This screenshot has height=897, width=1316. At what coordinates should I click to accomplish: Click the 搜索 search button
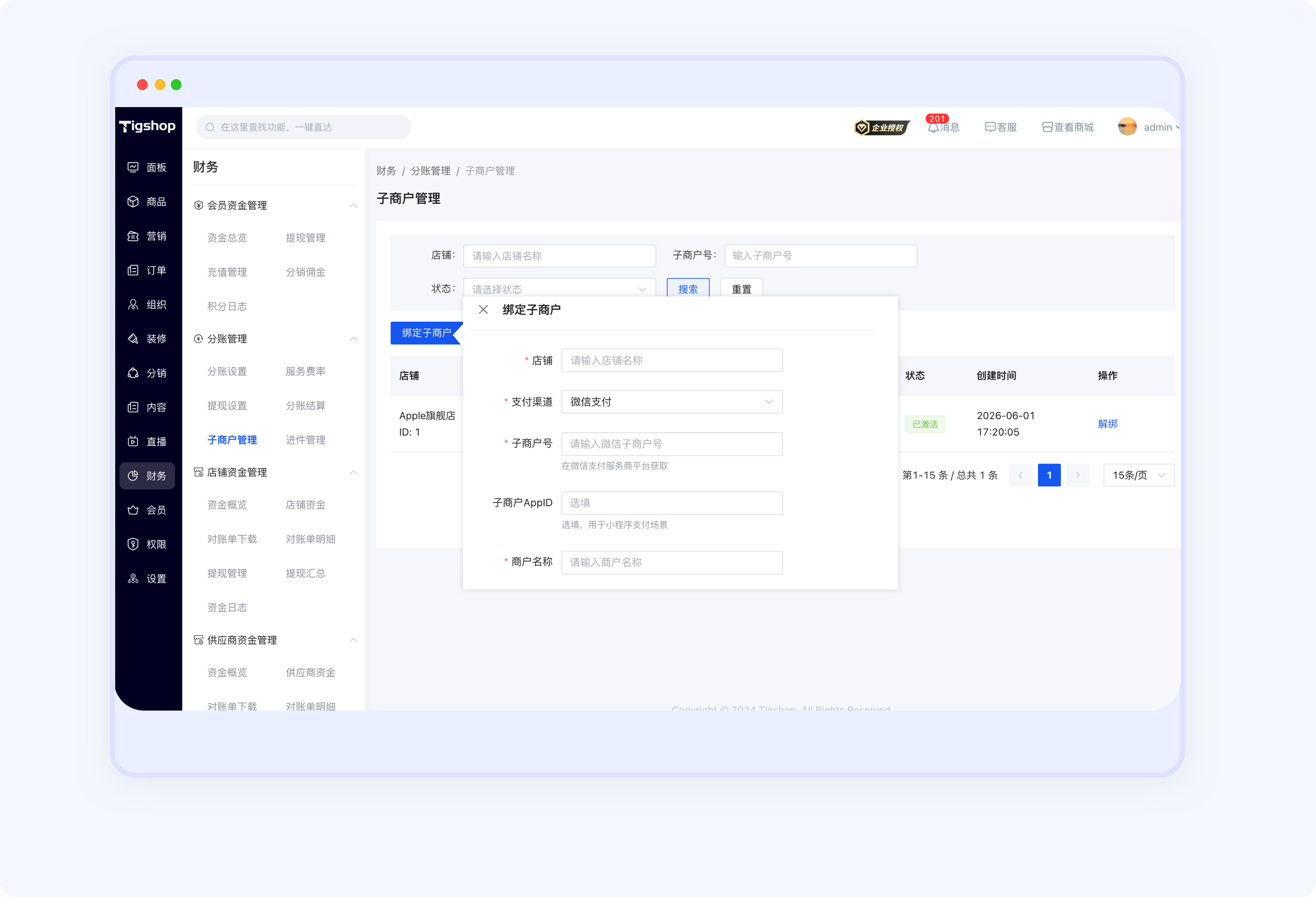pyautogui.click(x=688, y=288)
